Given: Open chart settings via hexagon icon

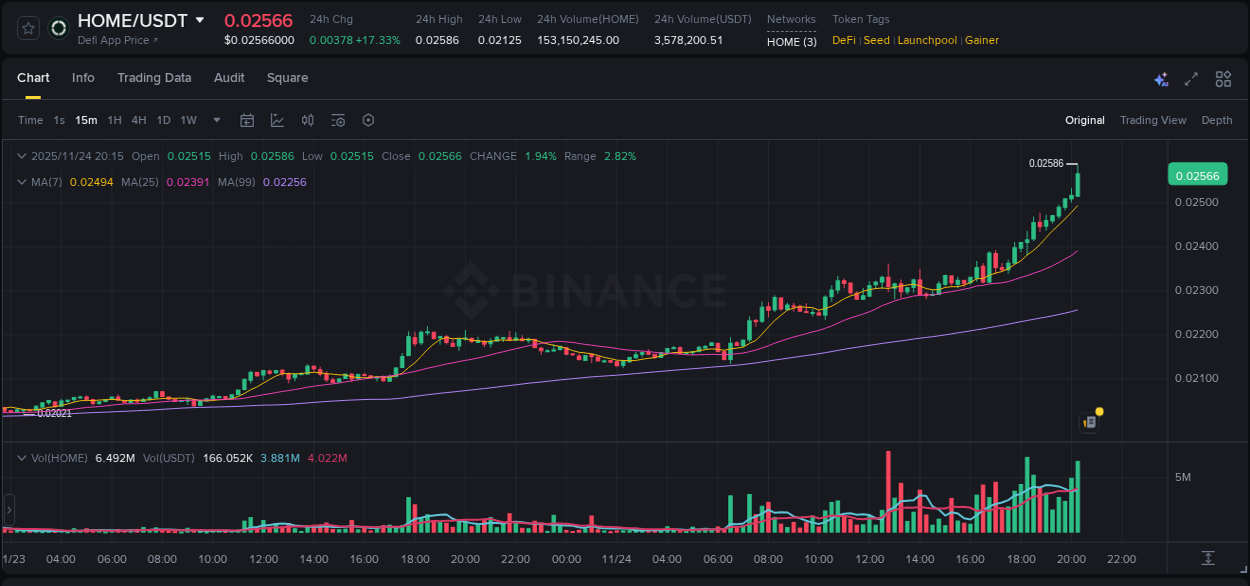Looking at the screenshot, I should point(368,120).
